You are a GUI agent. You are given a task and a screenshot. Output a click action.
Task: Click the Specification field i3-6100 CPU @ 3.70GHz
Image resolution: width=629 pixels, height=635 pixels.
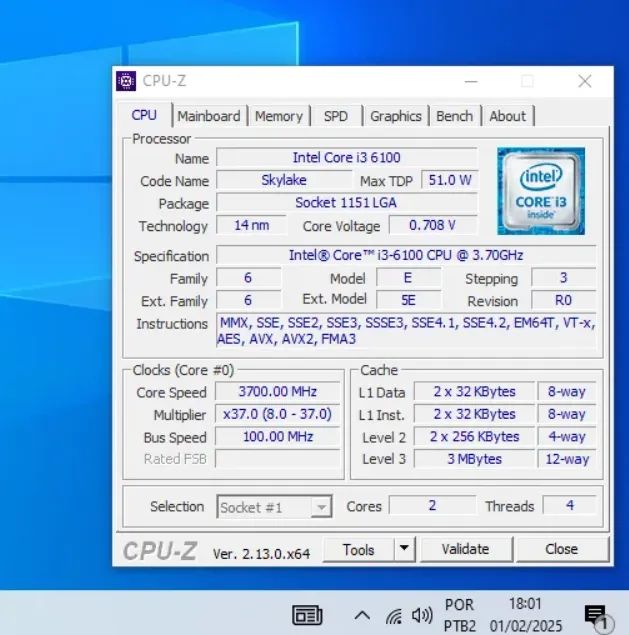coord(406,256)
